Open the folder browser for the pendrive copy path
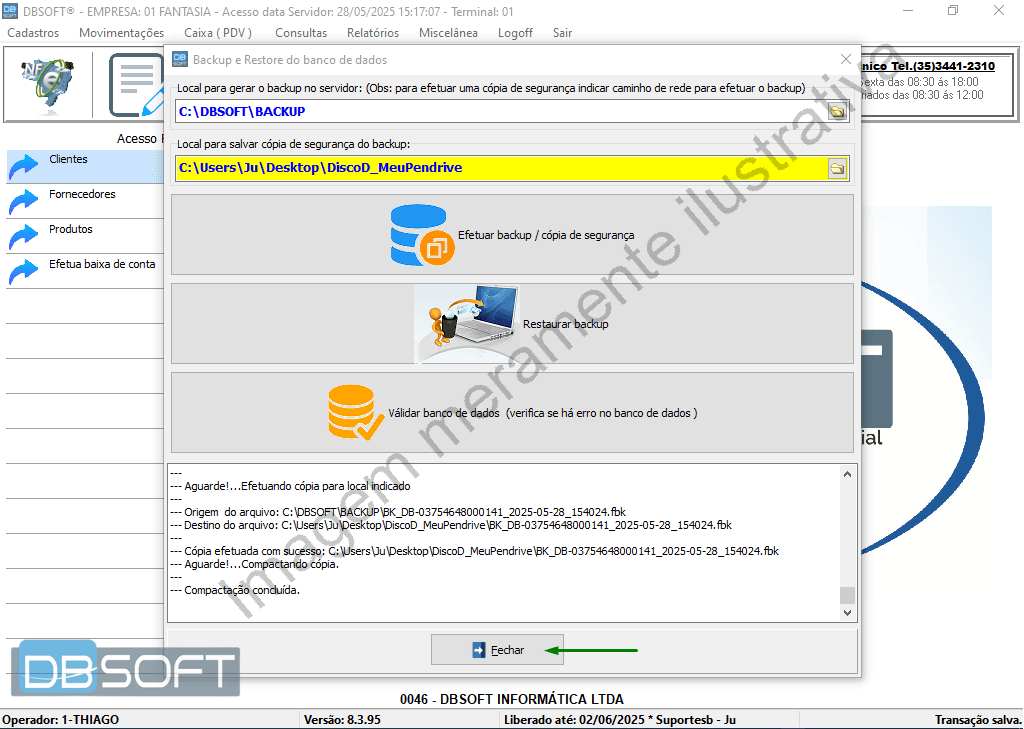This screenshot has width=1024, height=729. (x=838, y=168)
